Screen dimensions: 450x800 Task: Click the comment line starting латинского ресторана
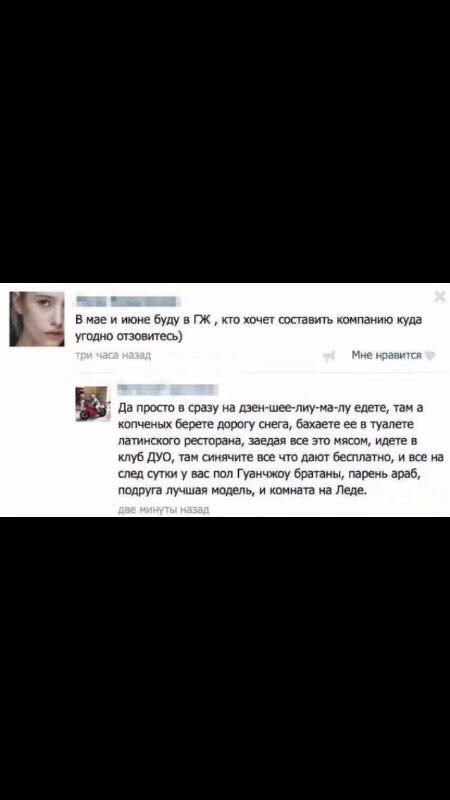268,441
